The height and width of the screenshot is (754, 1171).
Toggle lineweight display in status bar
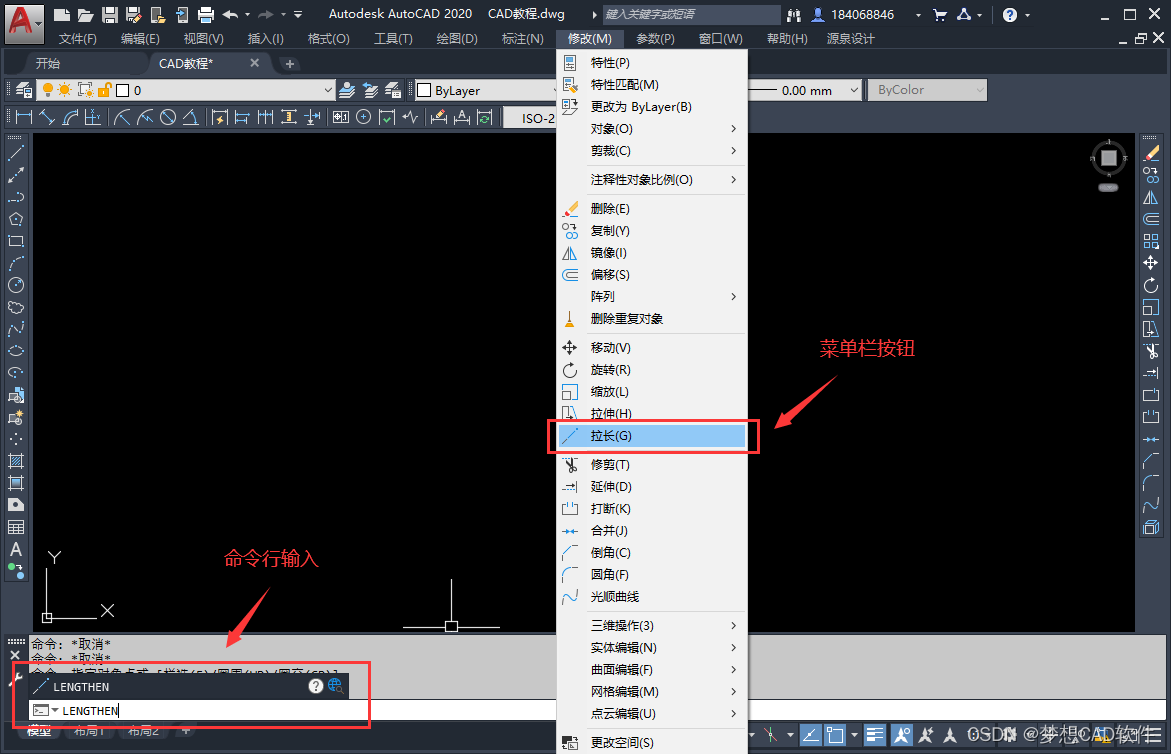coord(875,735)
